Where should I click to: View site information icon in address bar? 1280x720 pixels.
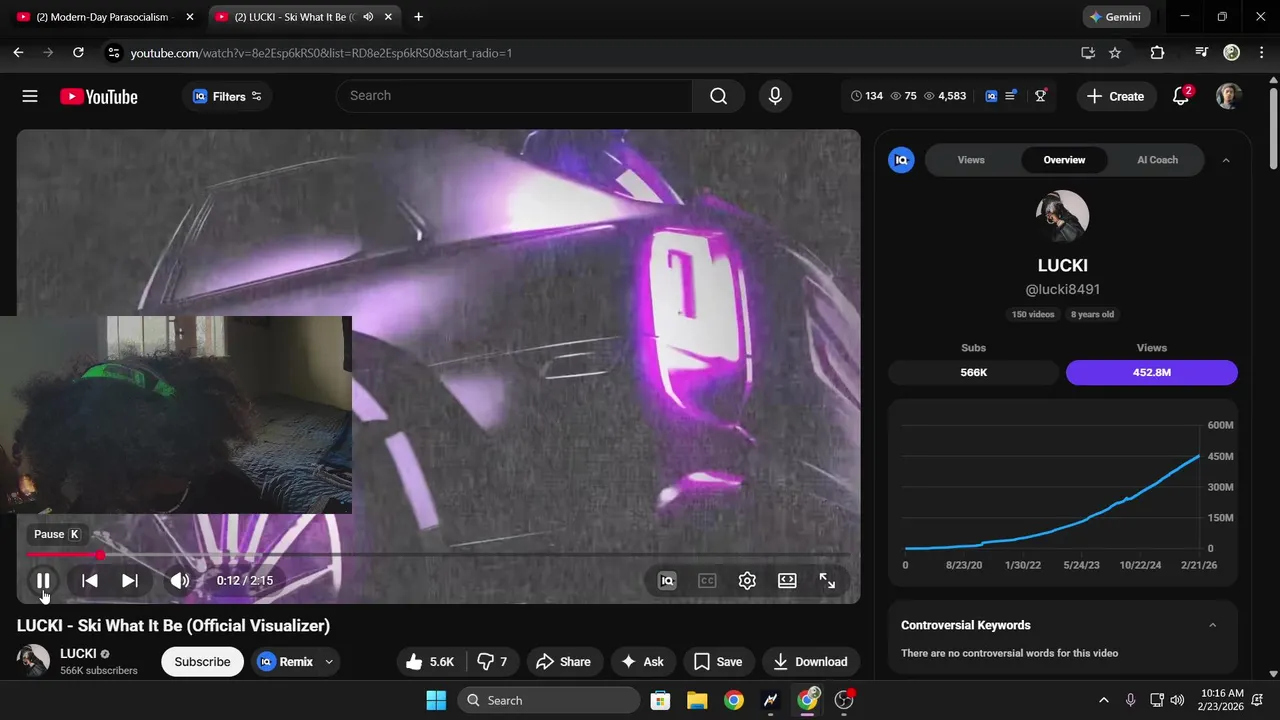coord(113,53)
